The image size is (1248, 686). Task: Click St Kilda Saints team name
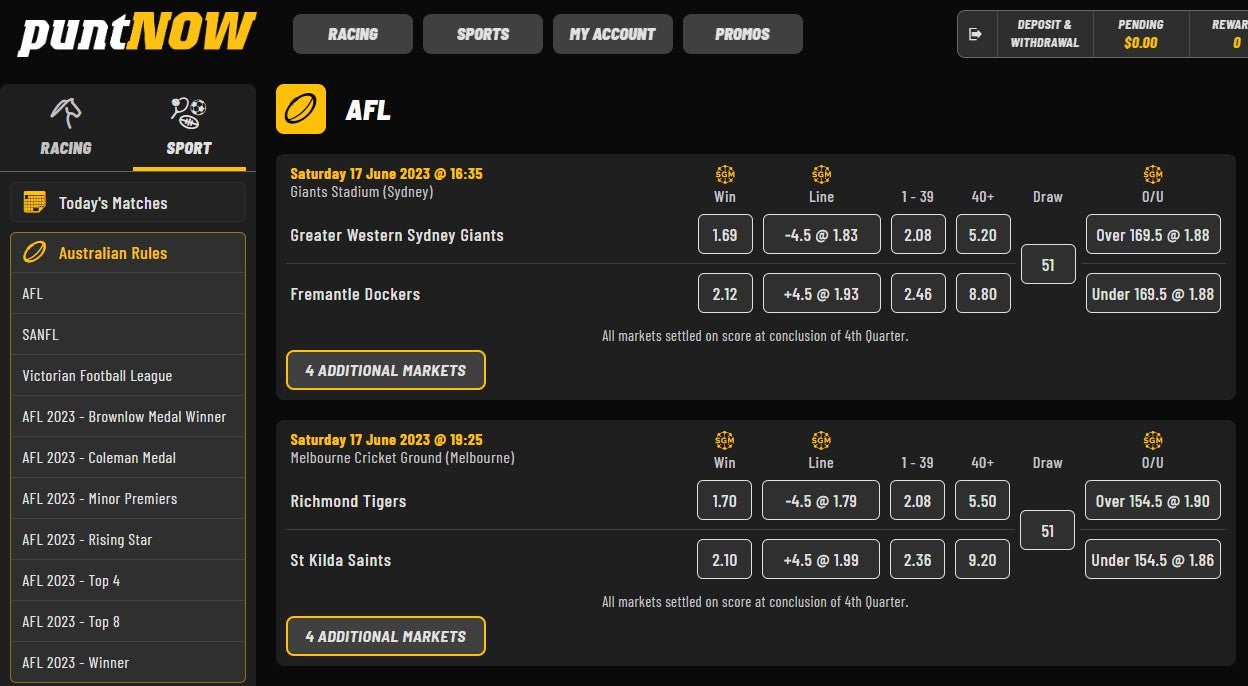[341, 560]
